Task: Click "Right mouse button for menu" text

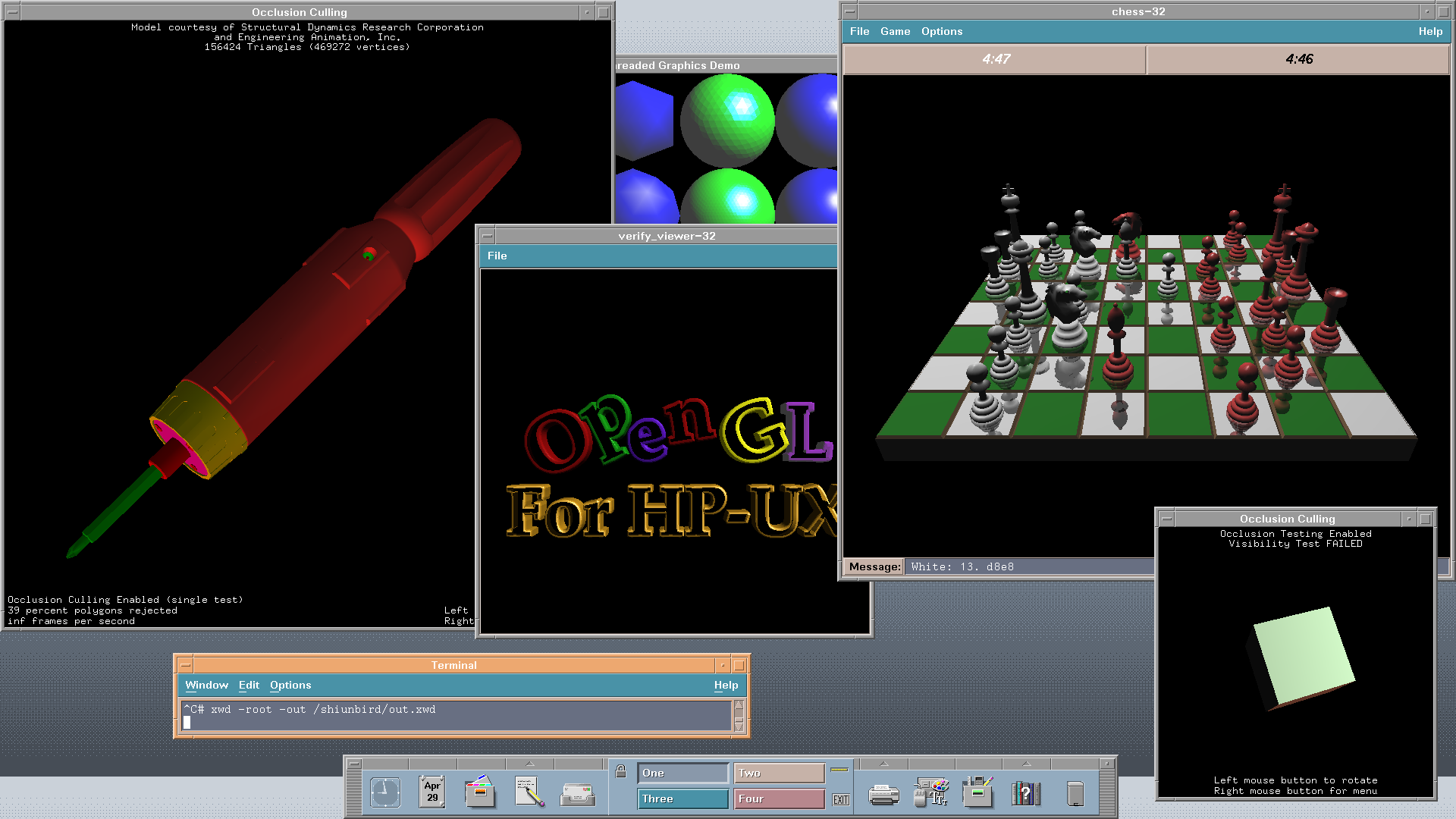Action: (1295, 791)
